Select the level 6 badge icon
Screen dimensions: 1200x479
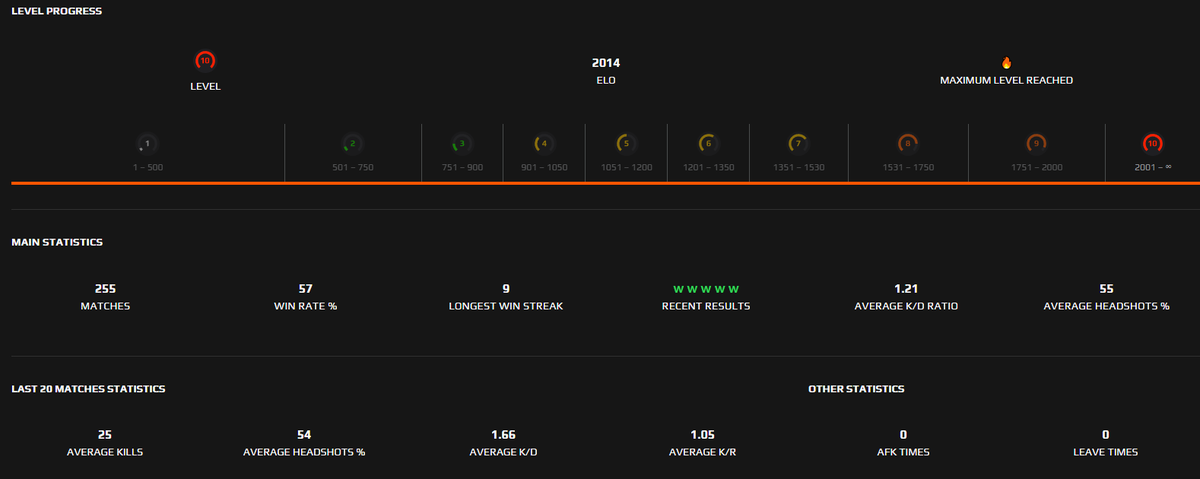coord(708,144)
